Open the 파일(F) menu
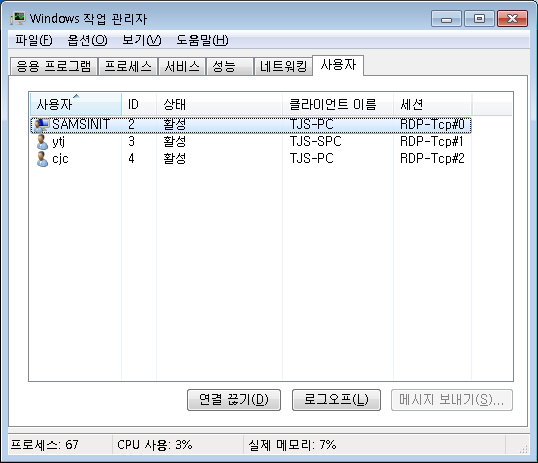This screenshot has width=538, height=463. point(34,40)
